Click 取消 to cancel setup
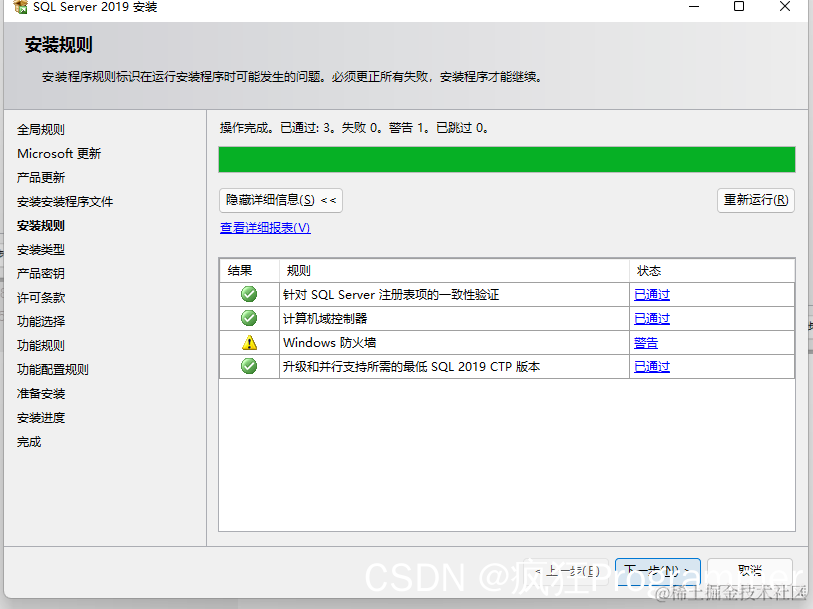813x609 pixels. 750,571
